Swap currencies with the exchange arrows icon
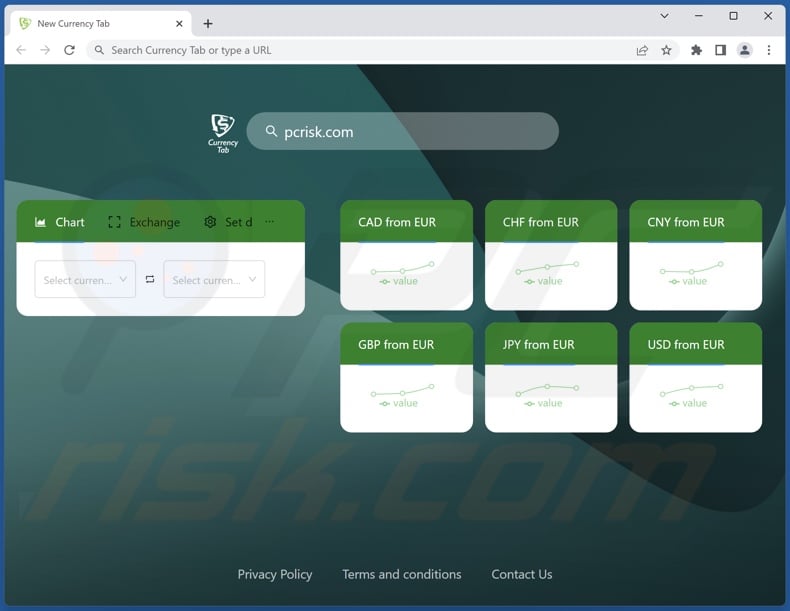The width and height of the screenshot is (790, 611). 150,279
